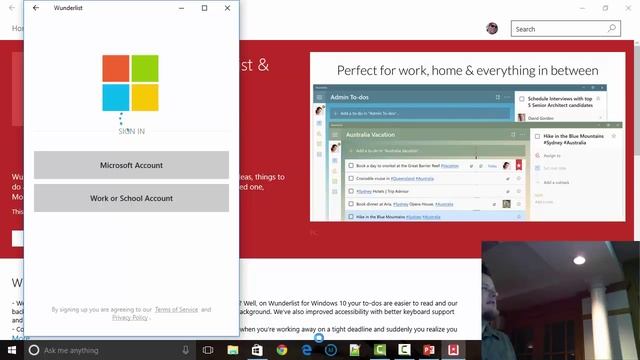Open the green Camtasia taskbar icon

point(380,350)
